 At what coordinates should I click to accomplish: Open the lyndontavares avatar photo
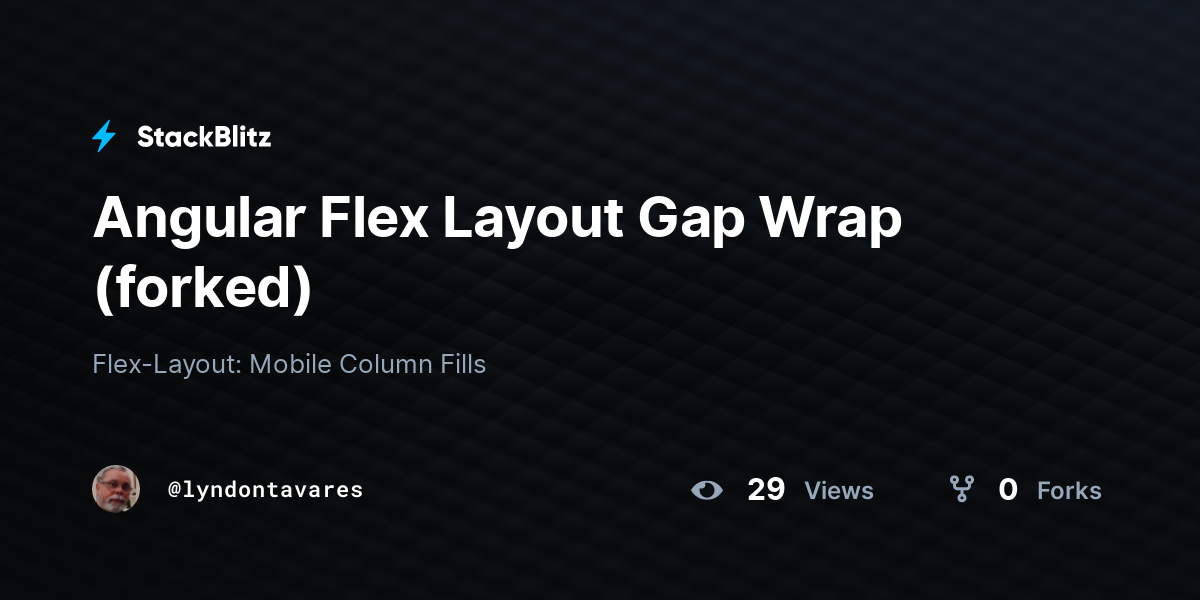(116, 489)
